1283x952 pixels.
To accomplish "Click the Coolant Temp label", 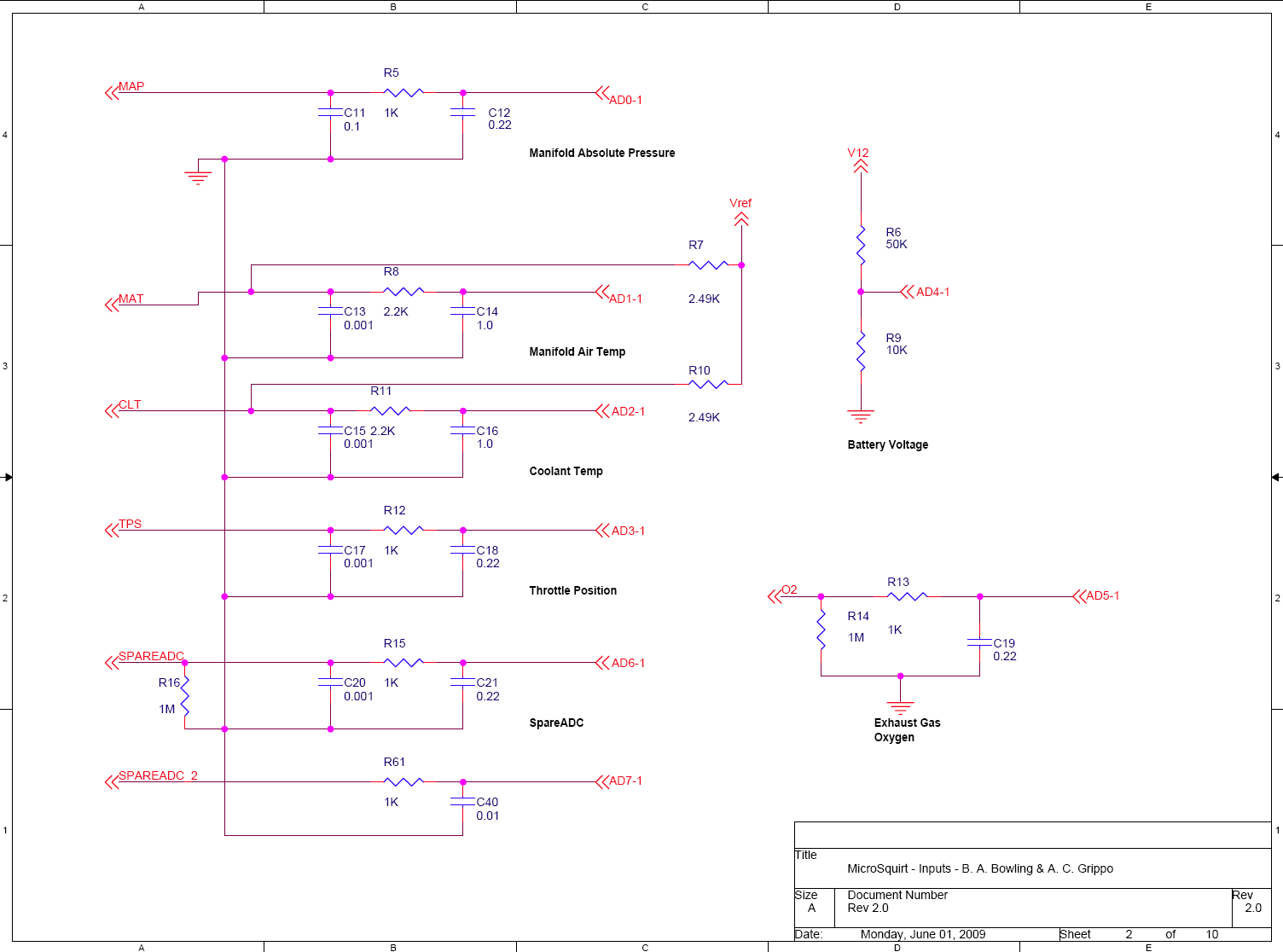I will point(566,471).
